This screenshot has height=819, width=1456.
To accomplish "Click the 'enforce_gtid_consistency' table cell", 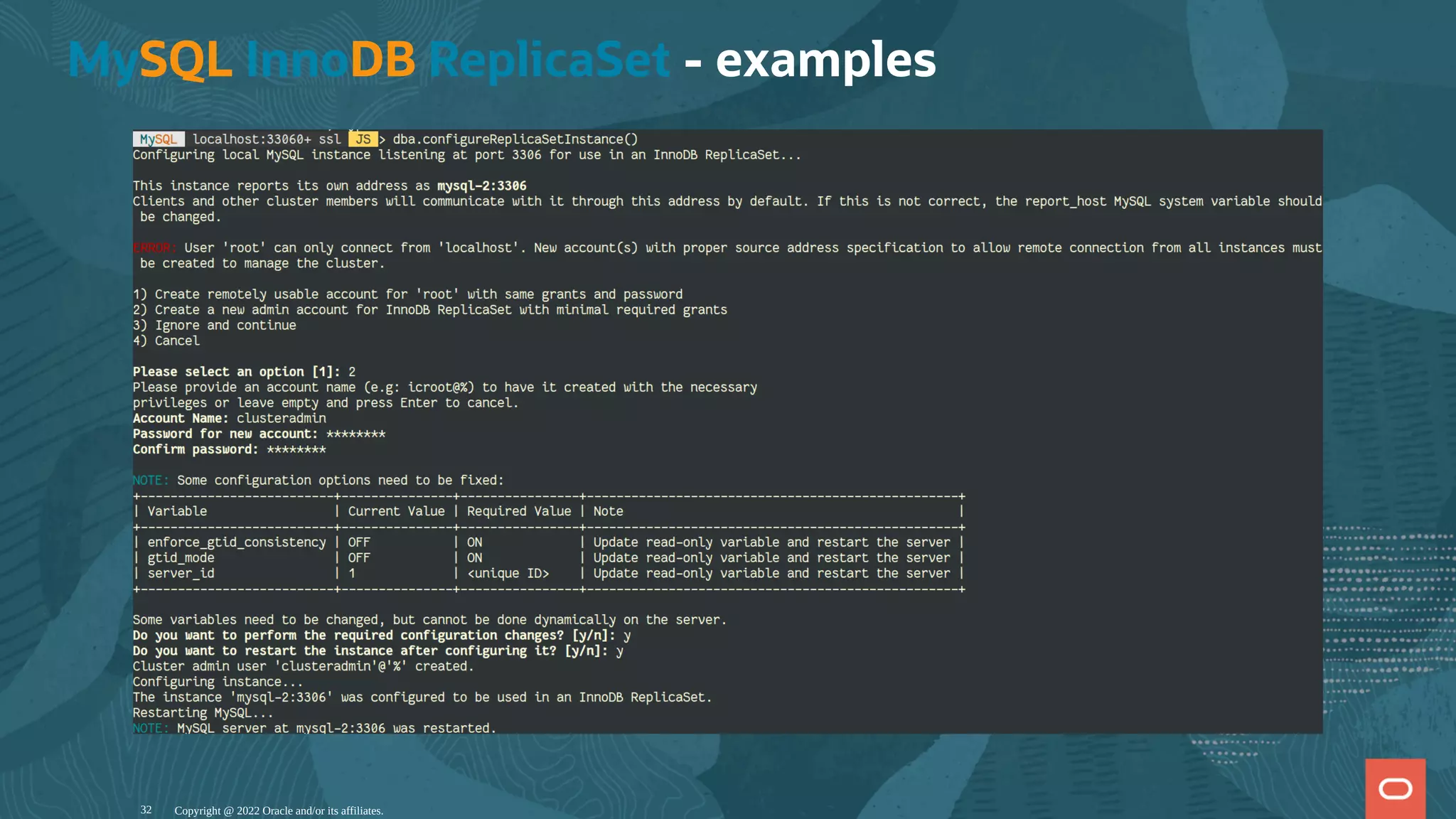I will coord(237,542).
